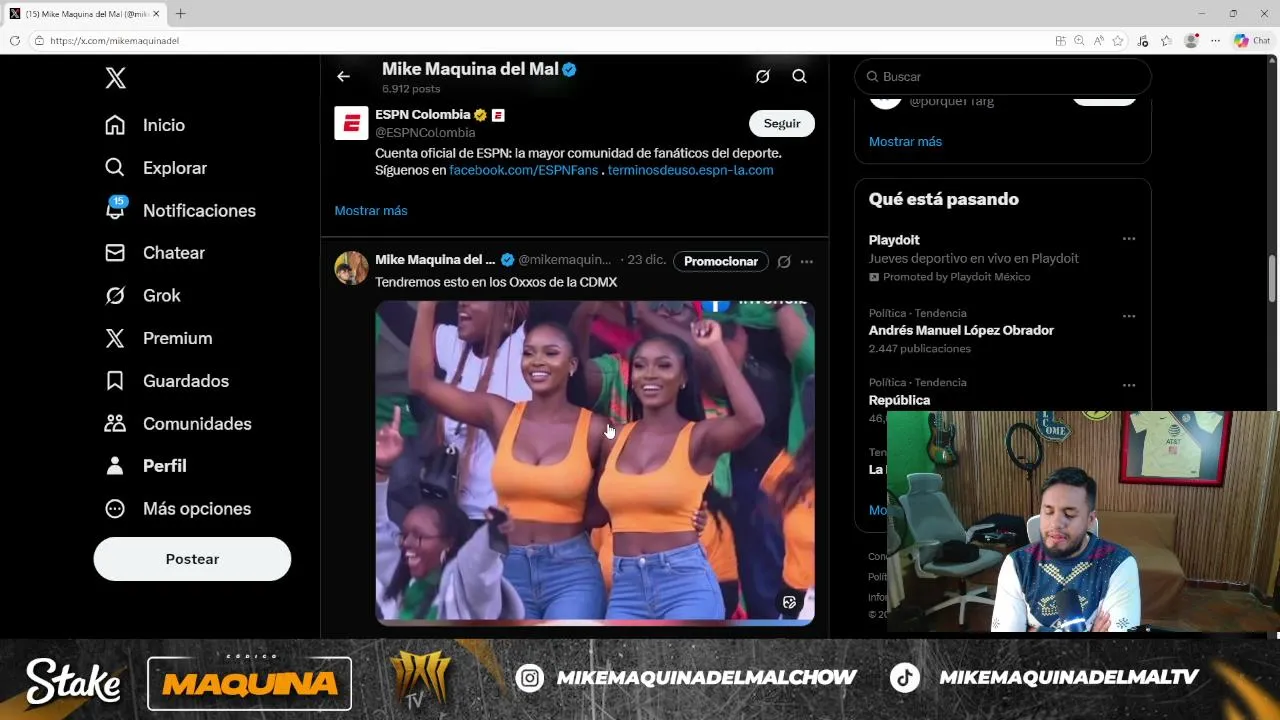
Task: Click the notifications bell icon
Action: coord(115,210)
